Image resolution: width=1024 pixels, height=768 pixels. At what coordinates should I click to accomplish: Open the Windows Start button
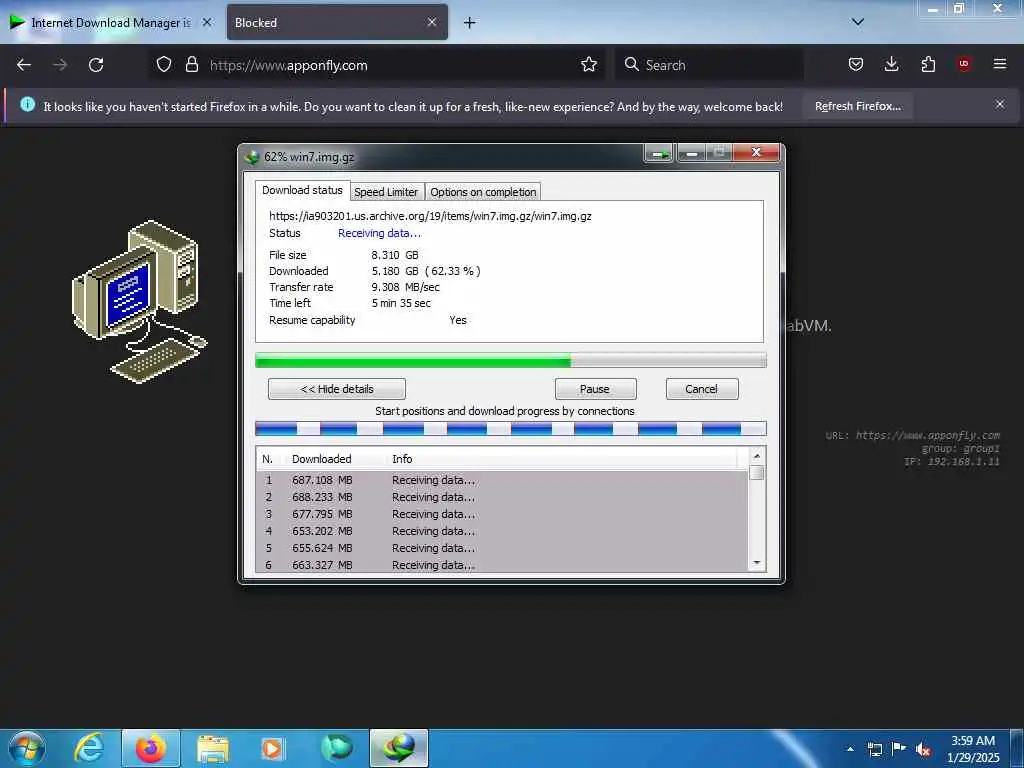pyautogui.click(x=27, y=748)
